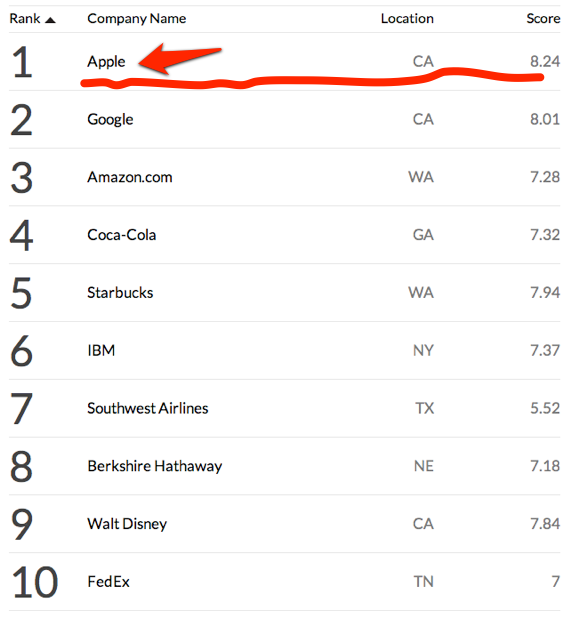
Task: Open Coca-Cola company entry
Action: pyautogui.click(x=122, y=235)
